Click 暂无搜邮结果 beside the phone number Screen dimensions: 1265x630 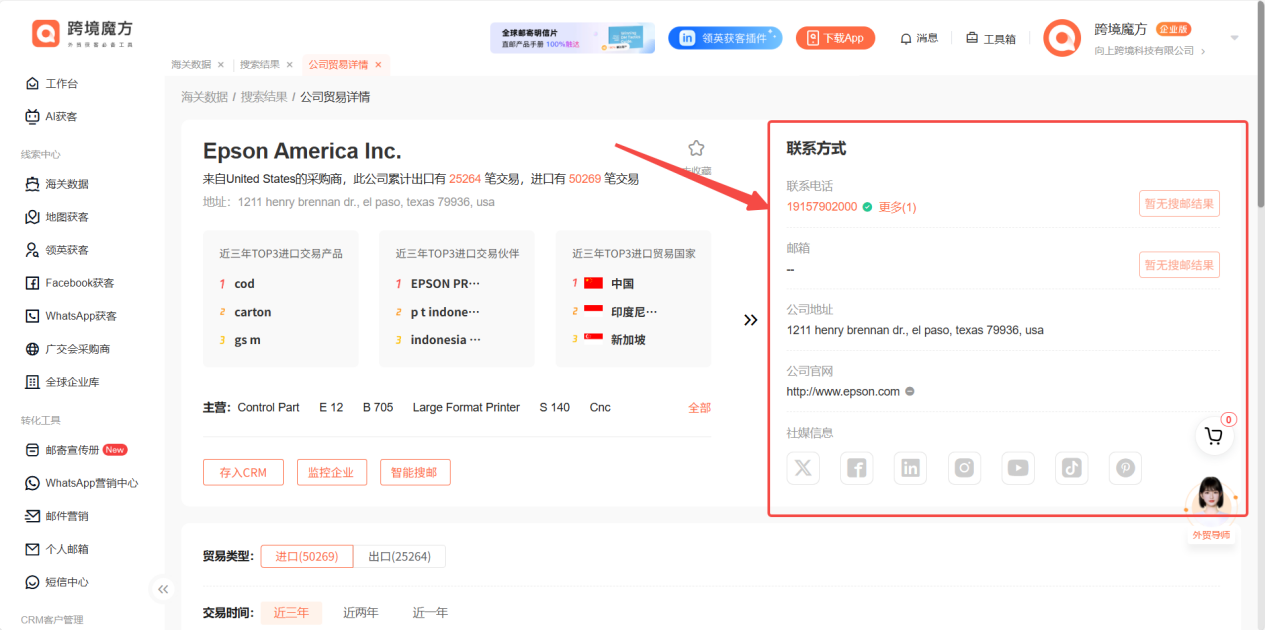point(1179,204)
